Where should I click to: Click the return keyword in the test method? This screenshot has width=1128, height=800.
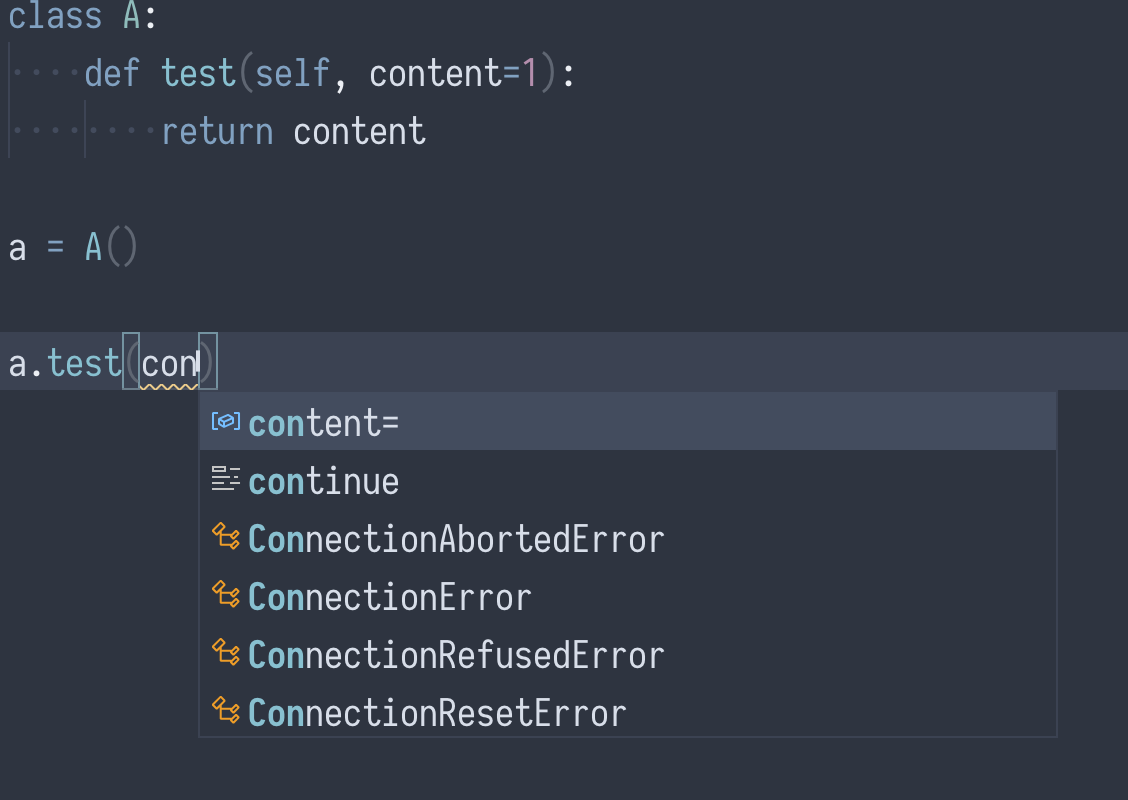click(217, 132)
